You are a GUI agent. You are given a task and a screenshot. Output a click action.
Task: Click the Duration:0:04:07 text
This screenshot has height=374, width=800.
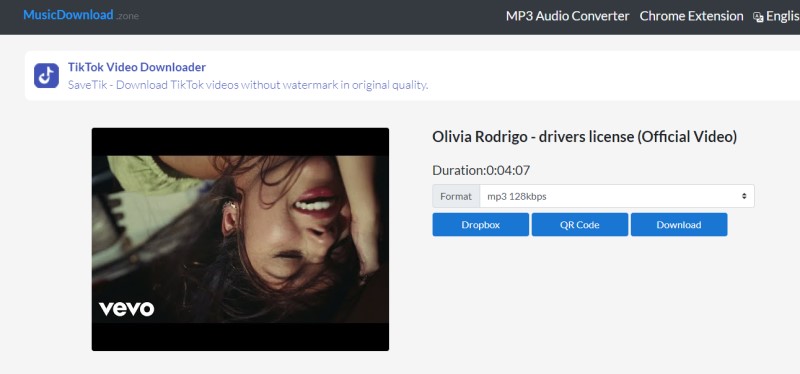coord(481,170)
